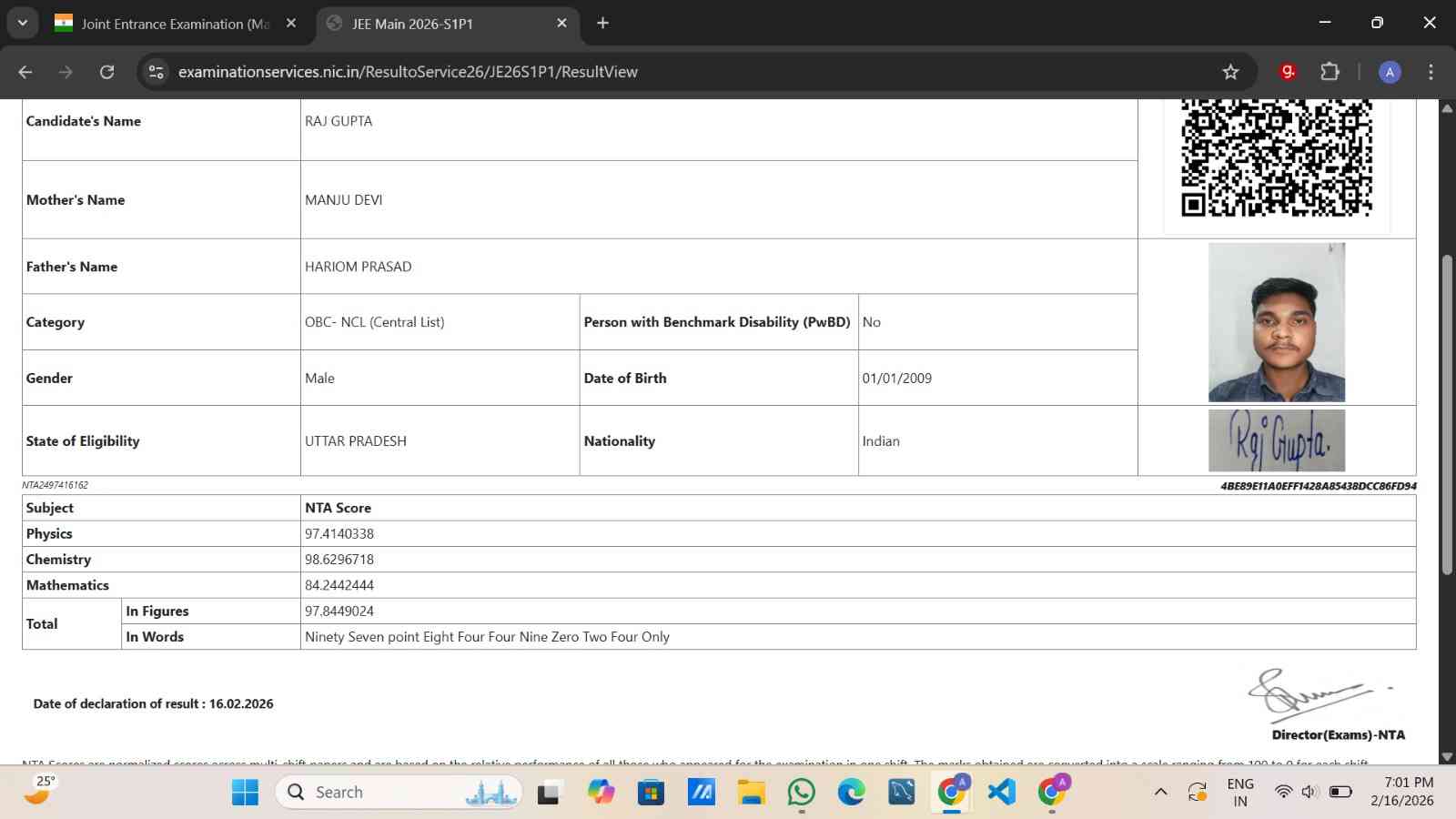Open File Explorer from the taskbar
The image size is (1456, 819).
(751, 793)
